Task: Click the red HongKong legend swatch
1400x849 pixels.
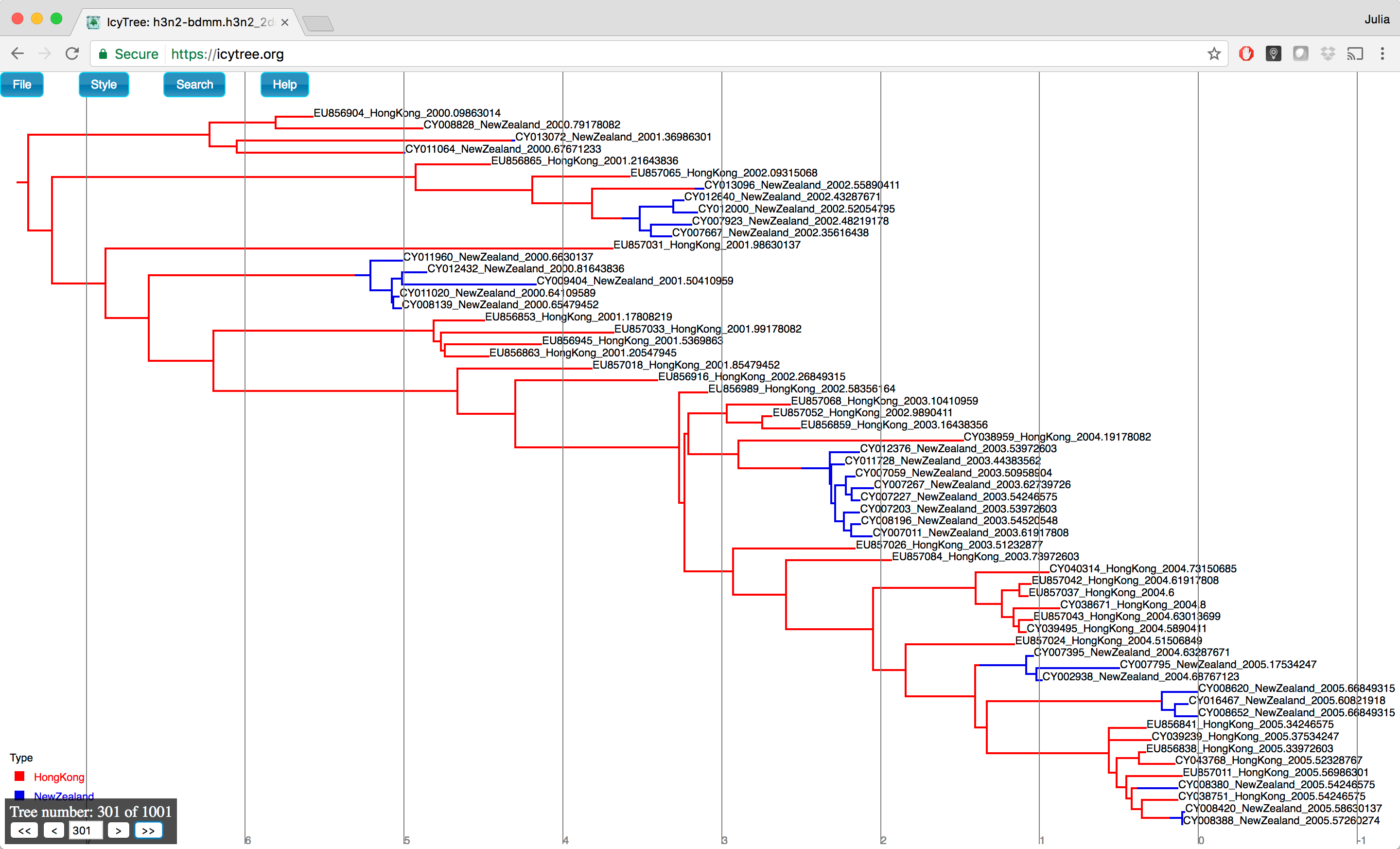Action: 20,776
